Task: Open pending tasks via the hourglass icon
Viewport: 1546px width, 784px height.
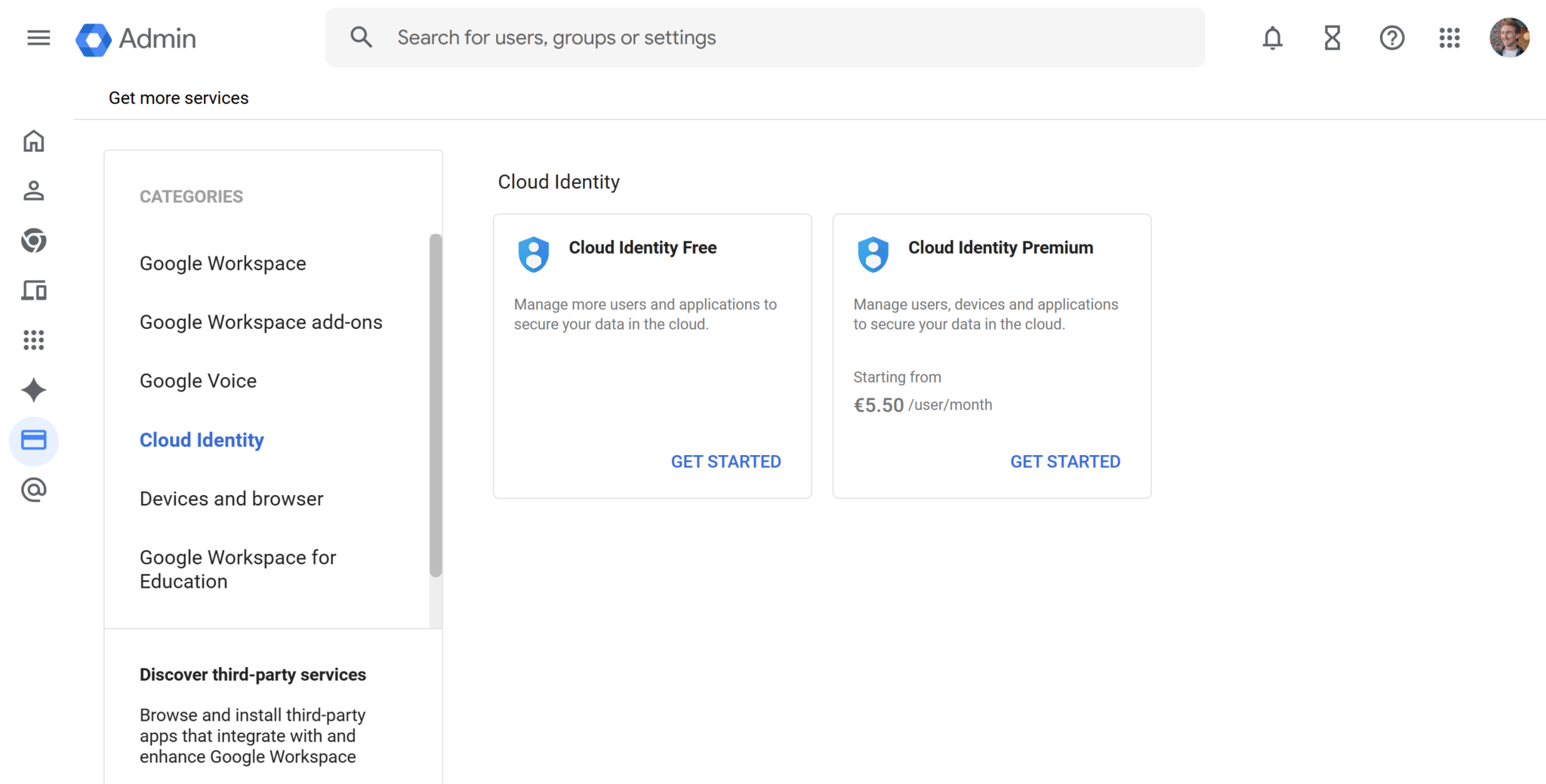Action: pos(1332,38)
